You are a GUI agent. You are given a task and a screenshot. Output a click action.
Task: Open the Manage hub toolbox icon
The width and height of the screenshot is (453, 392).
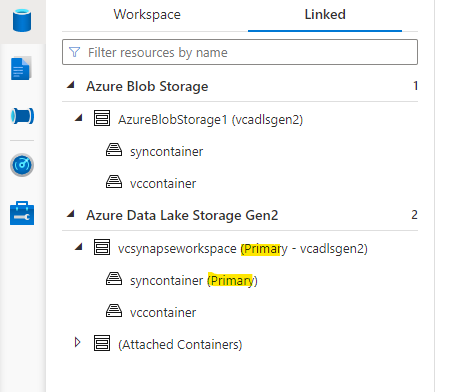coord(22,213)
